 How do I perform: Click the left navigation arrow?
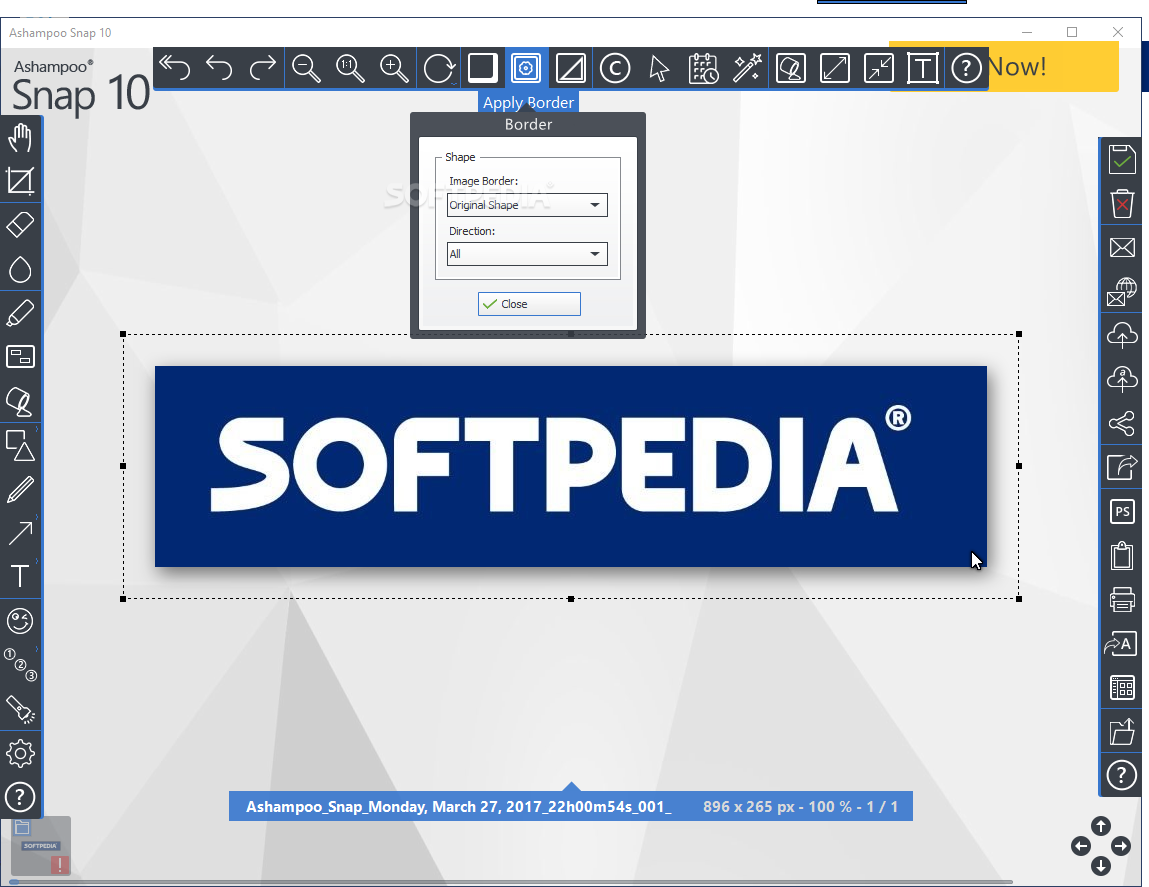tap(1081, 846)
